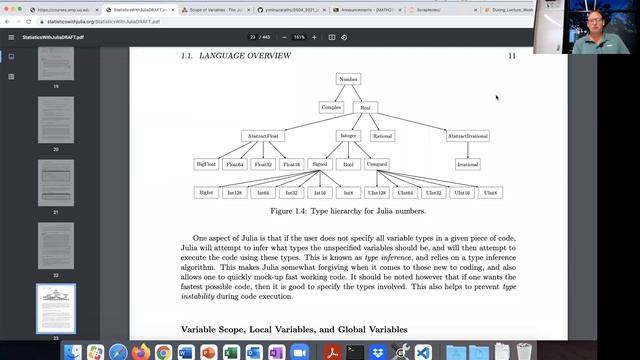Open PowerPoint from the dock

pyautogui.click(x=209, y=352)
